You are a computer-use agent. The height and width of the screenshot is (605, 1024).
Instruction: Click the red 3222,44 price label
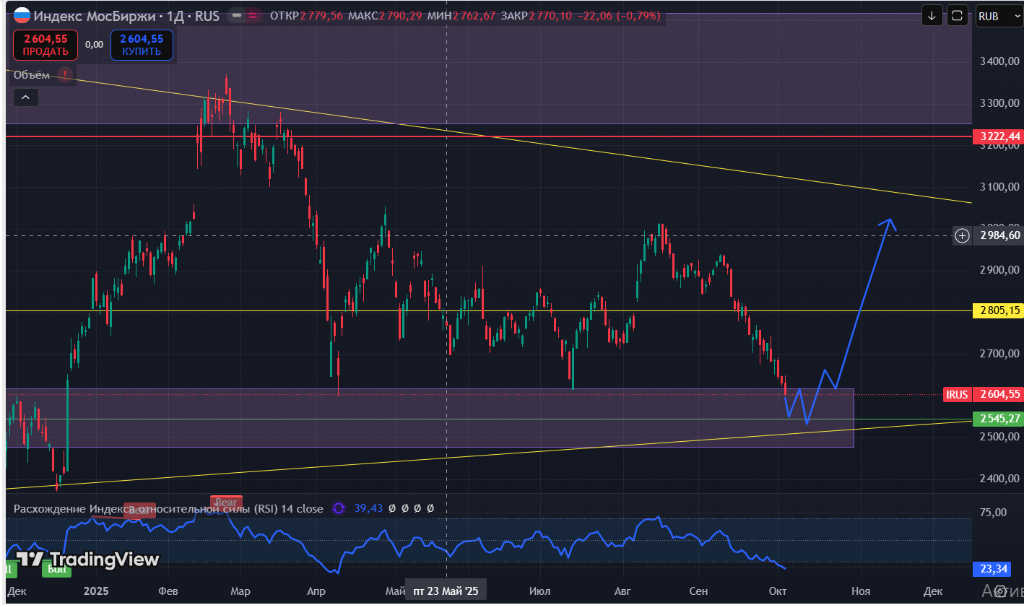click(1000, 136)
